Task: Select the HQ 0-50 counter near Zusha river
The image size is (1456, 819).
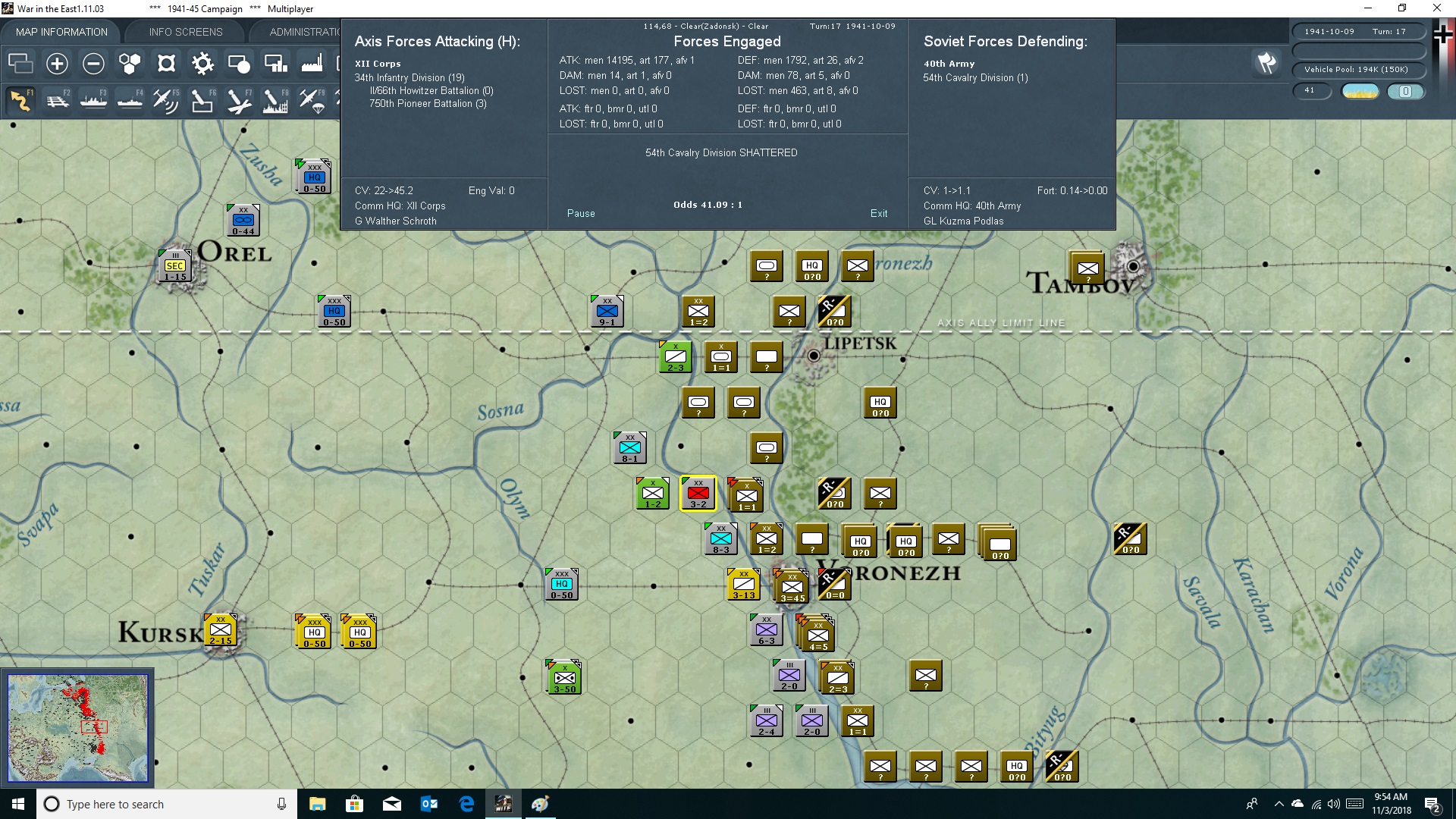Action: click(314, 177)
